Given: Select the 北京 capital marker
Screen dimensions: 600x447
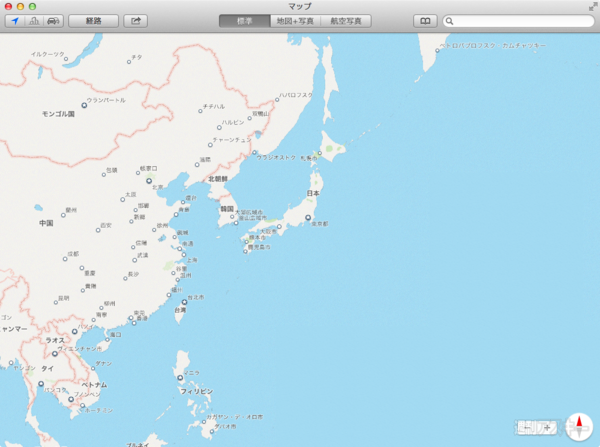Looking at the screenshot, I should tap(149, 181).
